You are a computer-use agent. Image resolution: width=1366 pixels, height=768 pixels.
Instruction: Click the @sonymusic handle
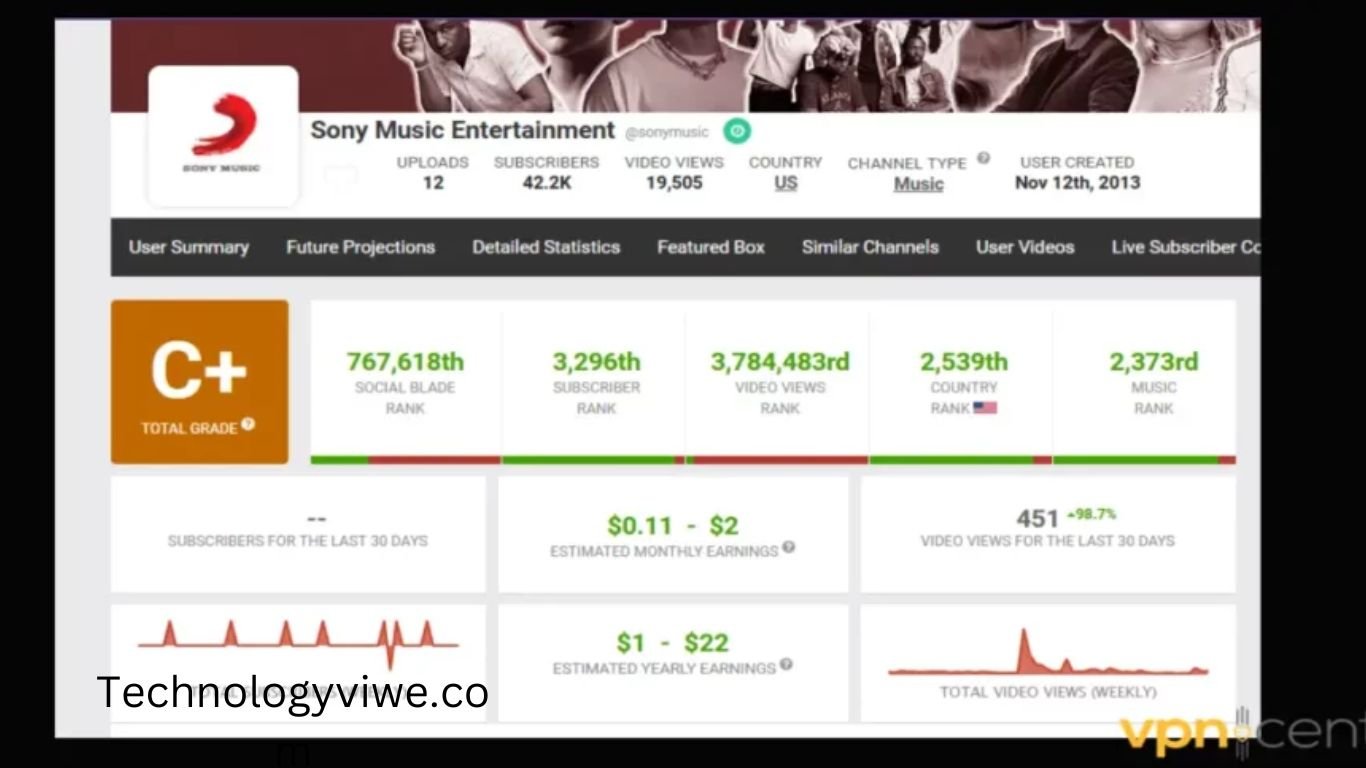point(667,132)
